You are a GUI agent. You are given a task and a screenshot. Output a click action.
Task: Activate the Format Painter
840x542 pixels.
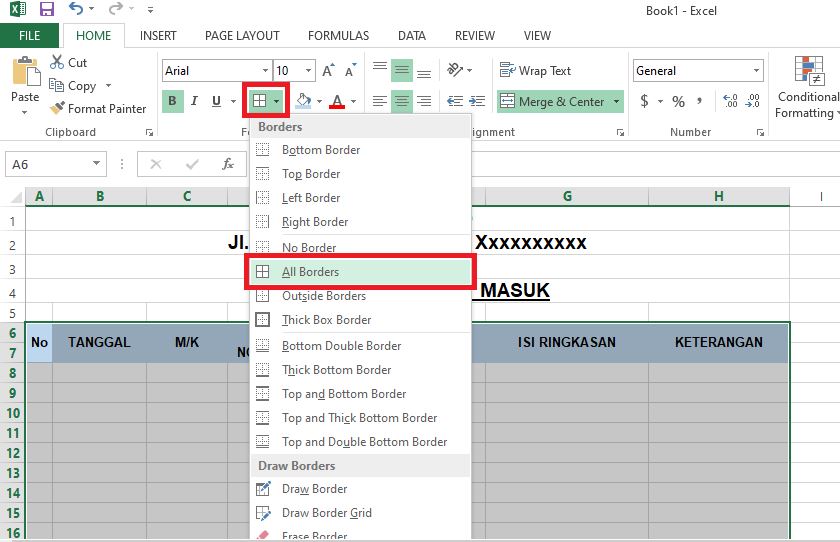point(98,109)
